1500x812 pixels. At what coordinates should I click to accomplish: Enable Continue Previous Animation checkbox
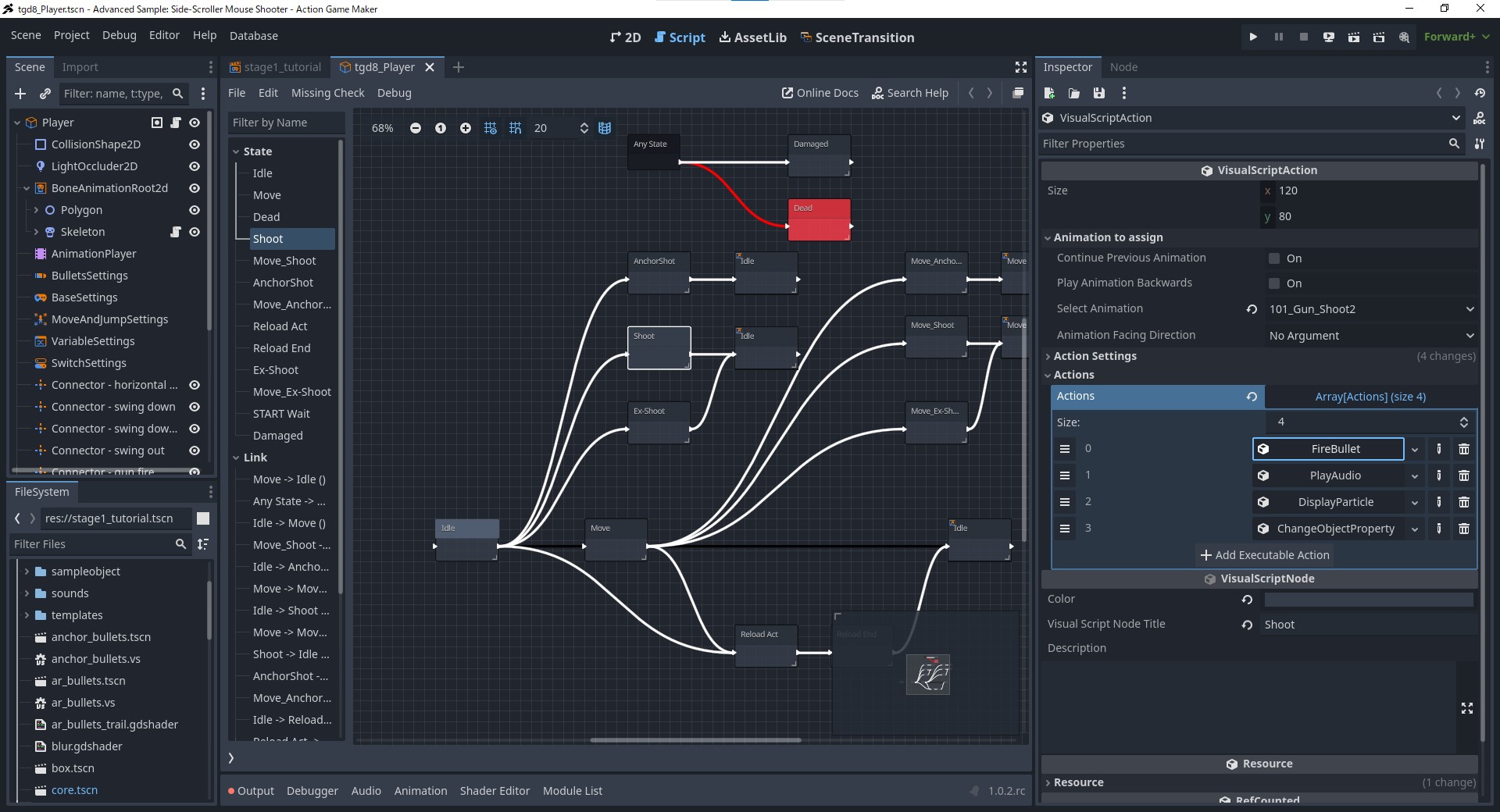1274,258
